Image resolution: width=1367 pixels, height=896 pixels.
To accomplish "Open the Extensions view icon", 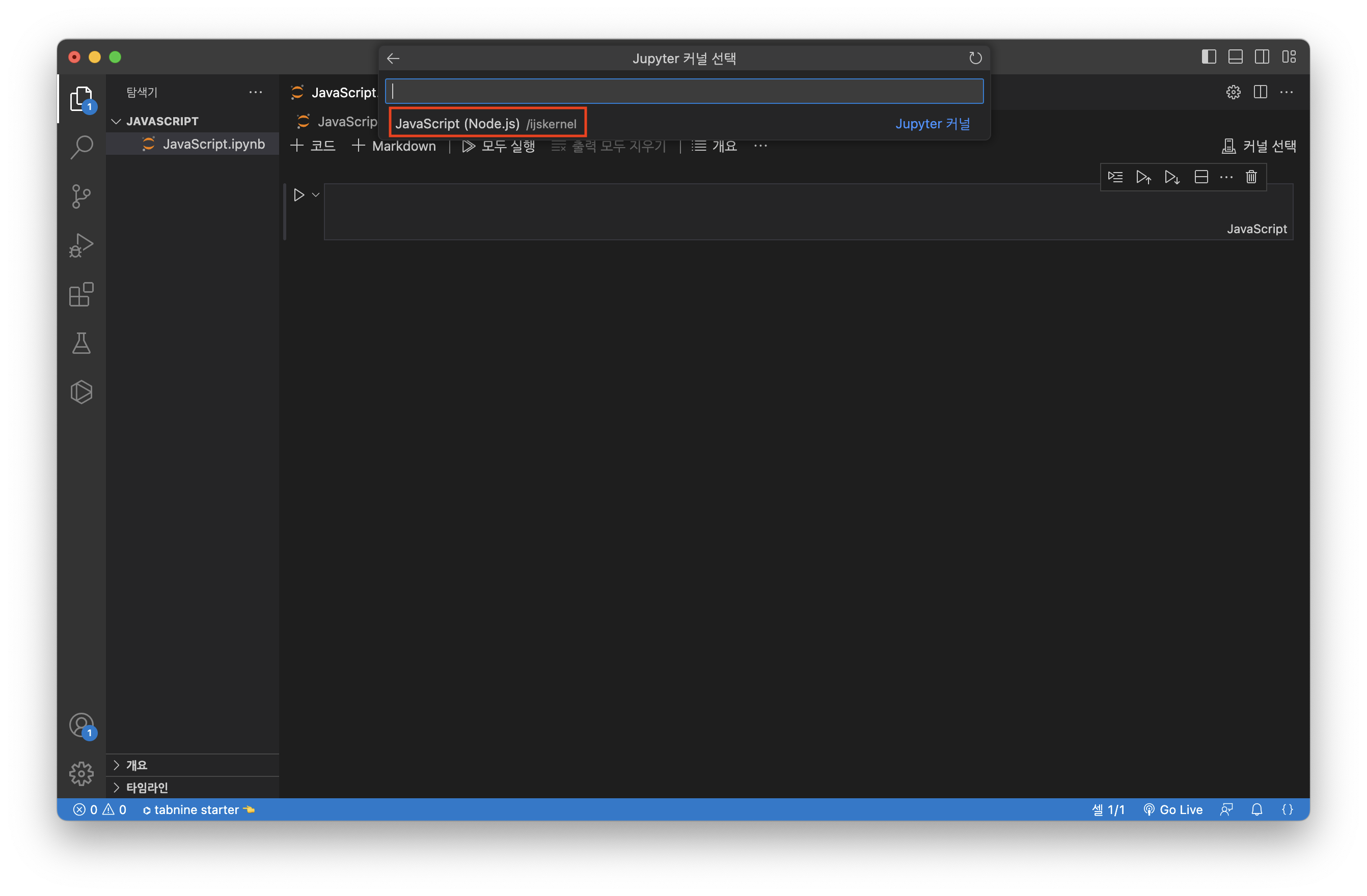I will coord(81,294).
